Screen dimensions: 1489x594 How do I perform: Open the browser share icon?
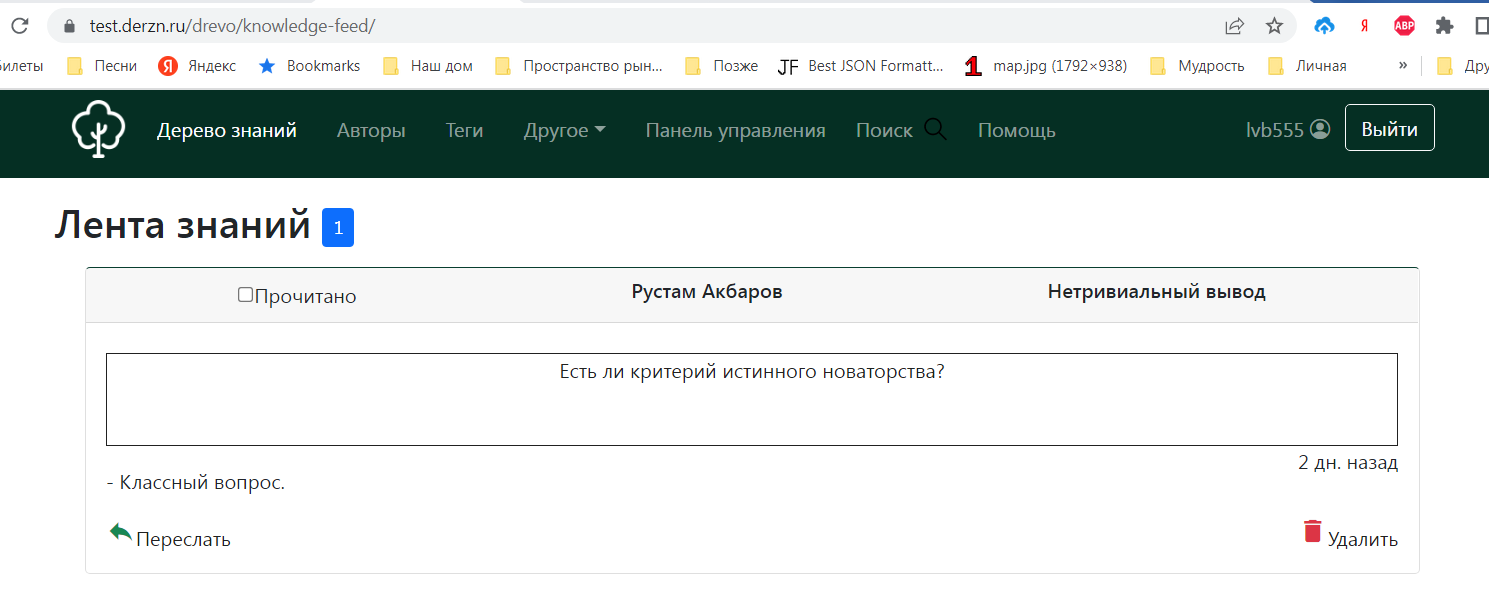click(1235, 25)
